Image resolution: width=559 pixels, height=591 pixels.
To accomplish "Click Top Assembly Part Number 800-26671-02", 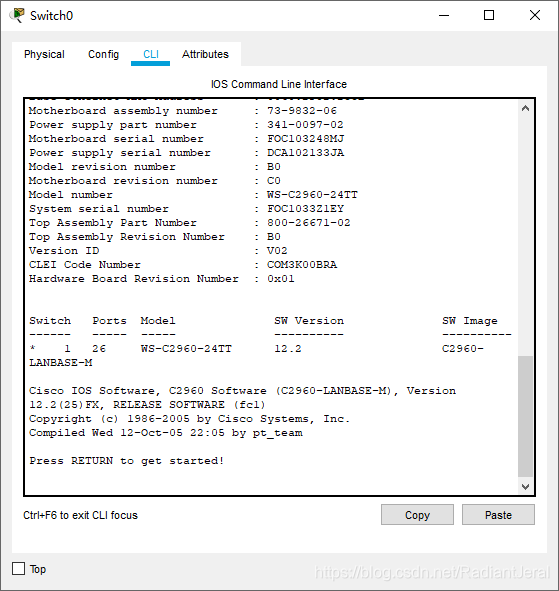I will [x=309, y=223].
